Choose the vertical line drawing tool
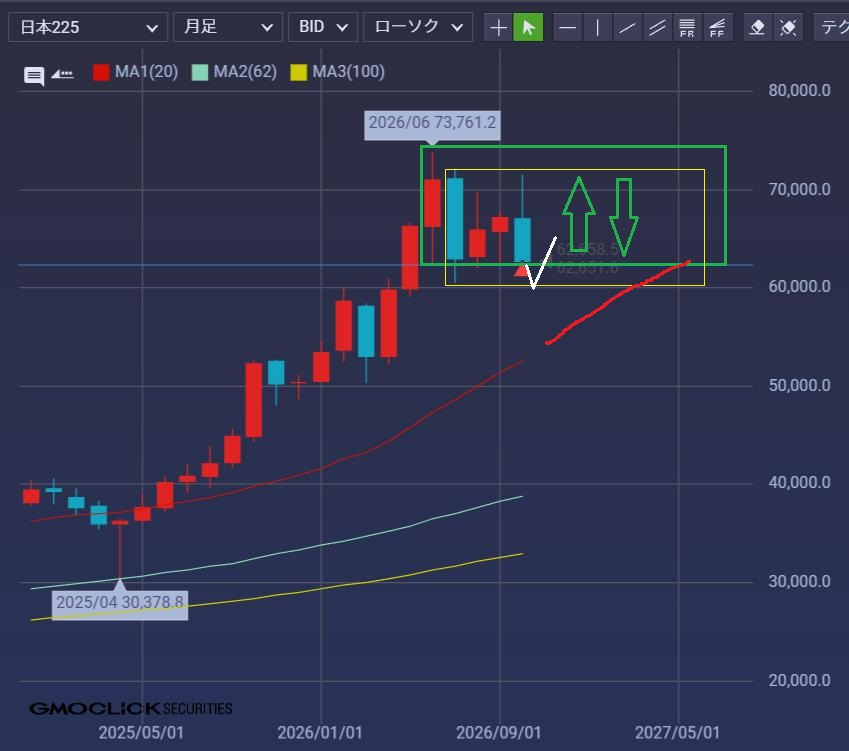Screen dimensions: 849x751 pos(597,27)
